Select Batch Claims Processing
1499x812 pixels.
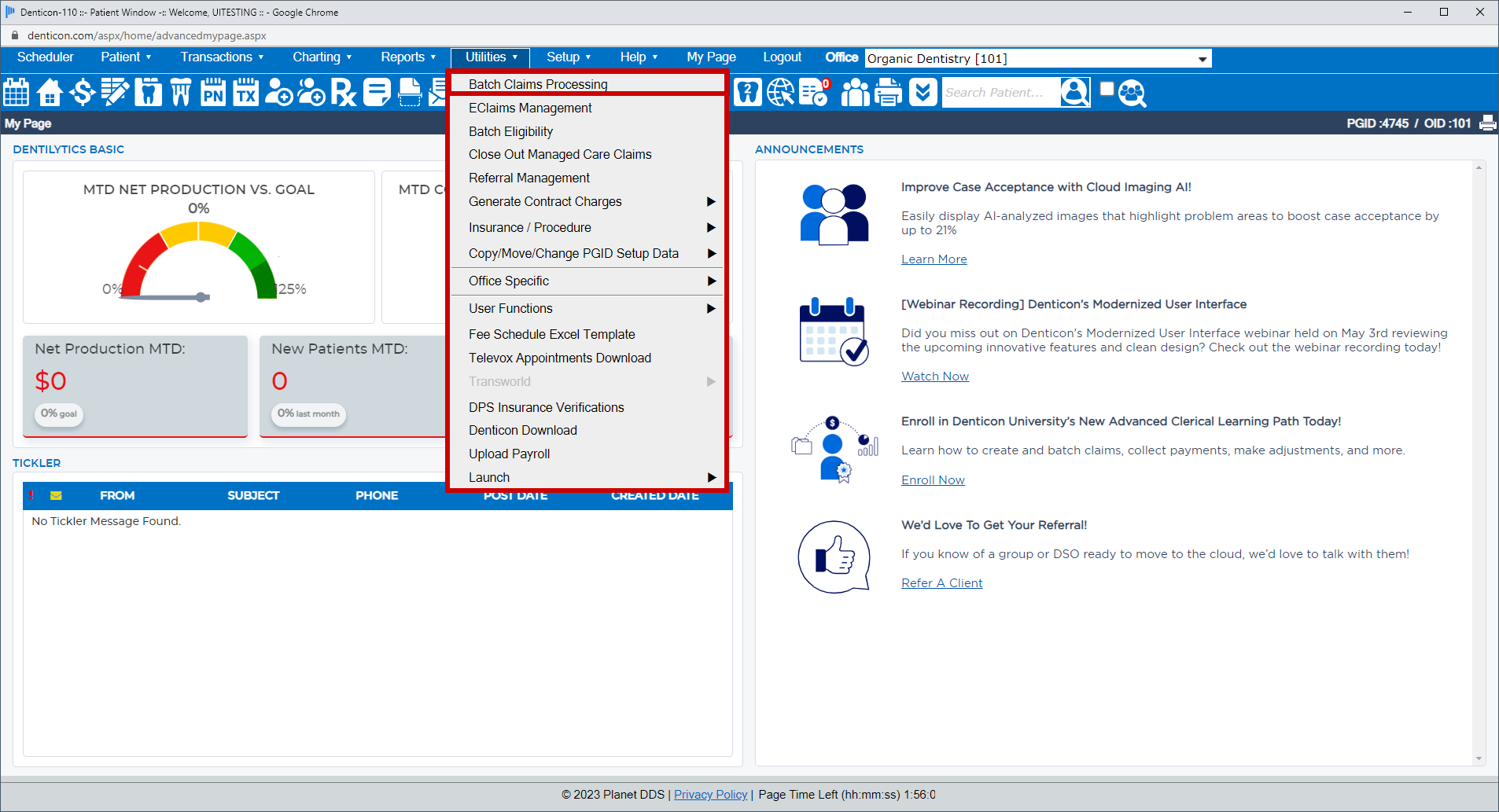pyautogui.click(x=587, y=84)
